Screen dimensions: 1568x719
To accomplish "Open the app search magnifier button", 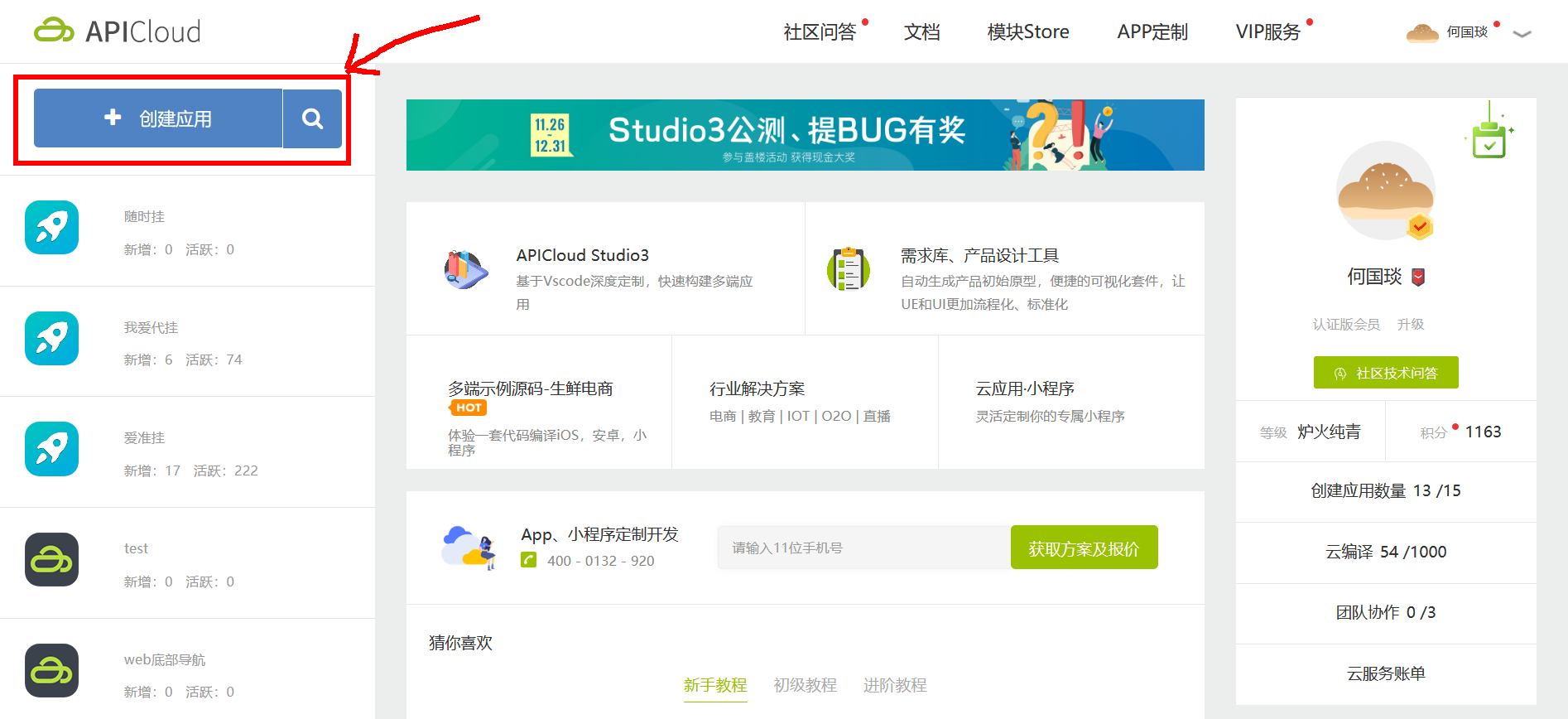I will pos(312,118).
